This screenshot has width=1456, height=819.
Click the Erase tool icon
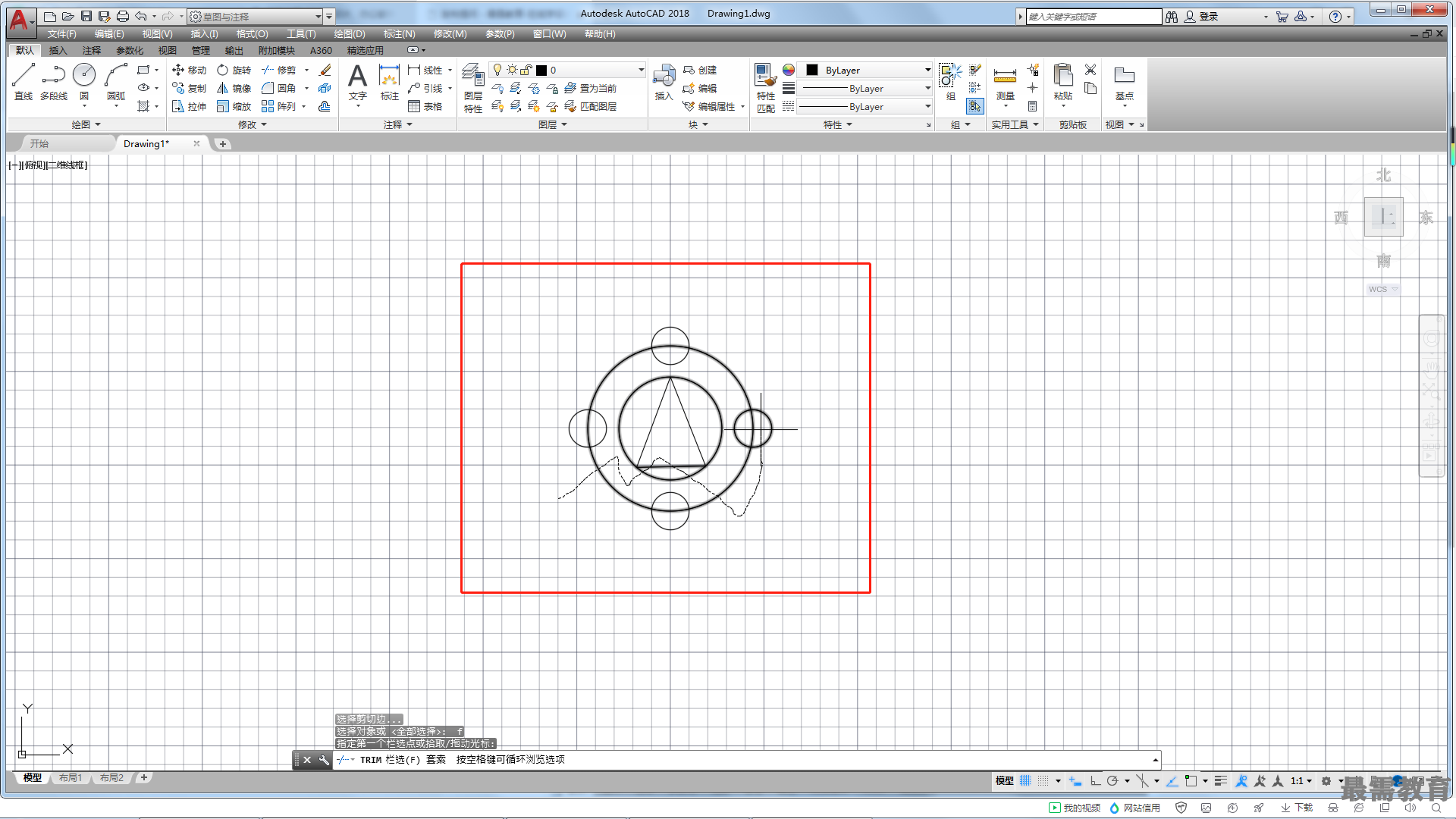pyautogui.click(x=325, y=70)
